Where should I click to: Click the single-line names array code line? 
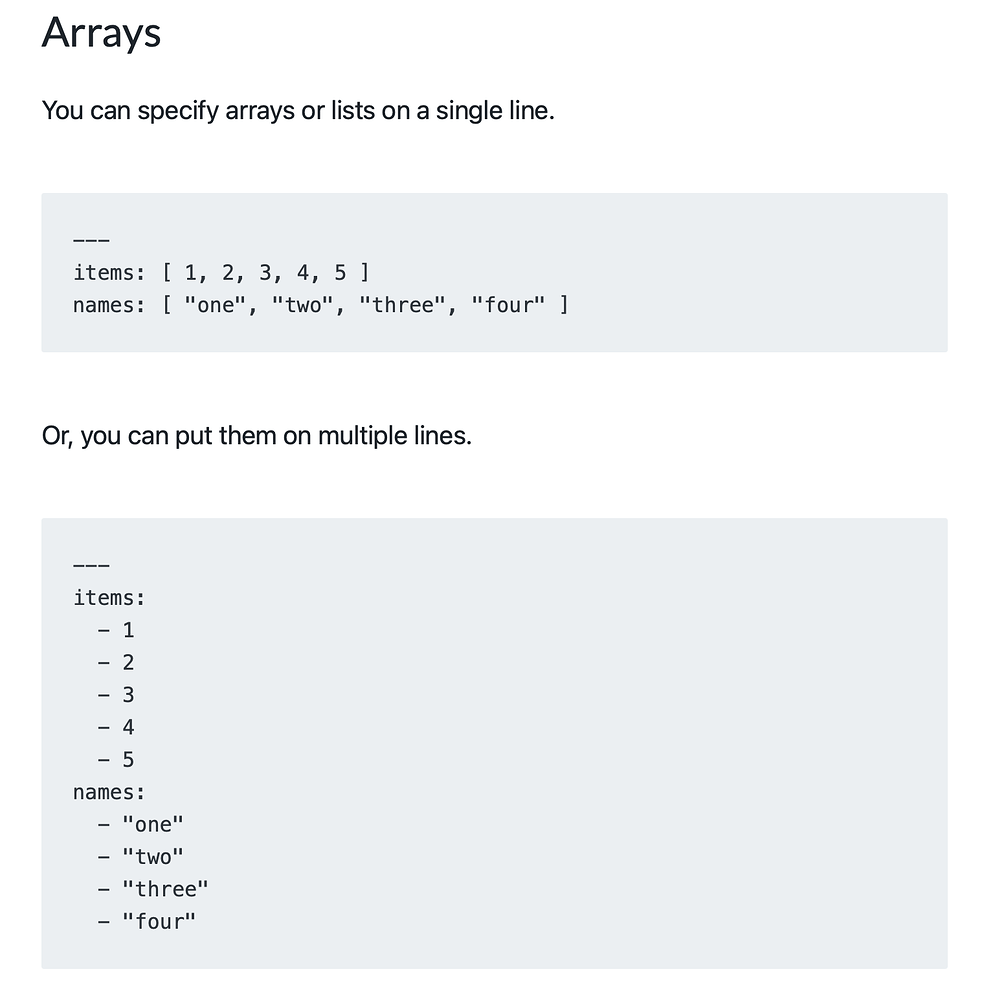pyautogui.click(x=320, y=305)
